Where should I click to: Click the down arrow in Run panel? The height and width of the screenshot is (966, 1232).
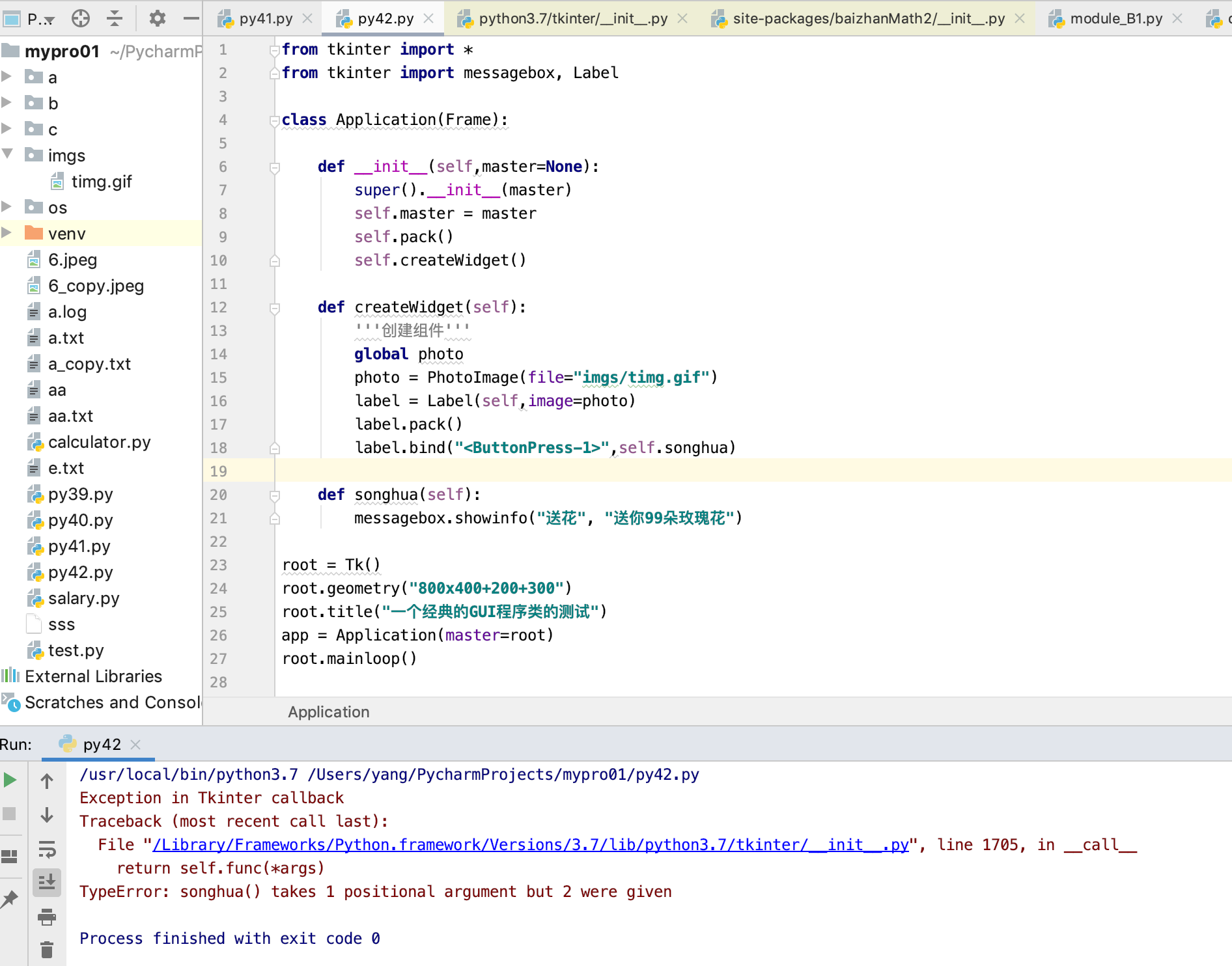[x=47, y=815]
